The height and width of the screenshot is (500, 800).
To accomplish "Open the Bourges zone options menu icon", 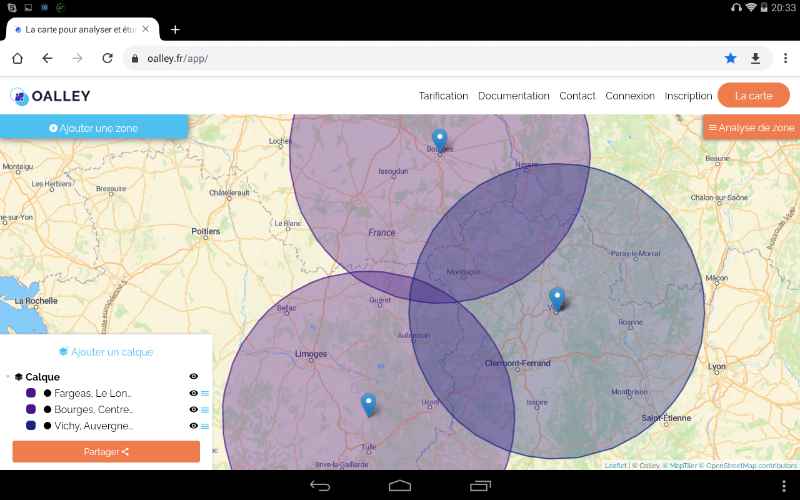I will click(x=205, y=410).
